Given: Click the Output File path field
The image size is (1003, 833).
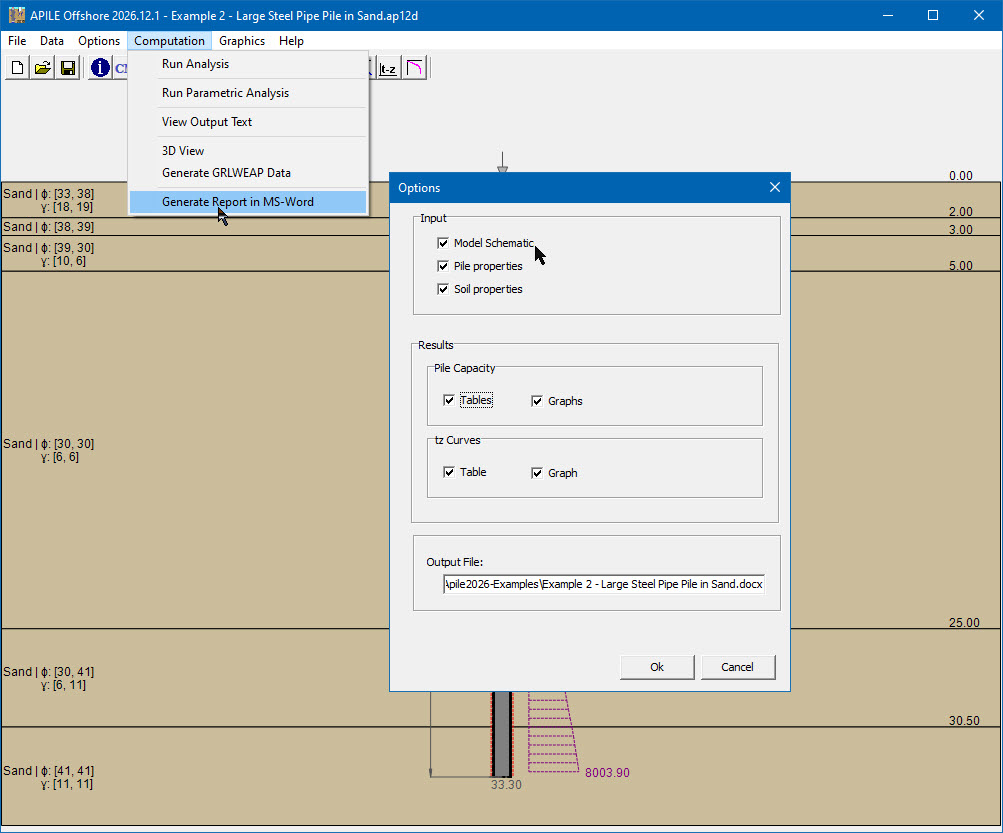Looking at the screenshot, I should coord(603,584).
